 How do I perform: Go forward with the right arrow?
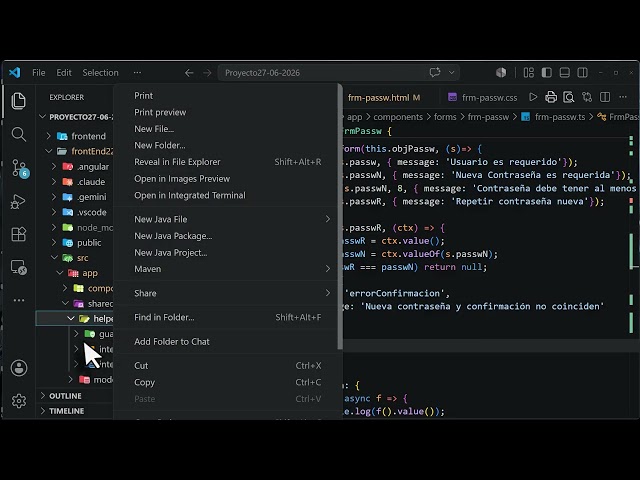click(207, 73)
